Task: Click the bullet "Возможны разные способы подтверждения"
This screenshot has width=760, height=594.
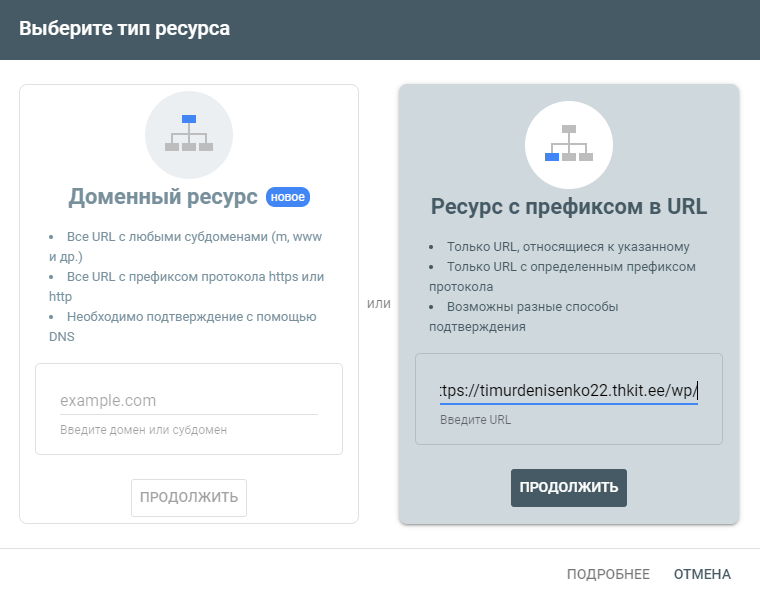Action: pos(523,316)
